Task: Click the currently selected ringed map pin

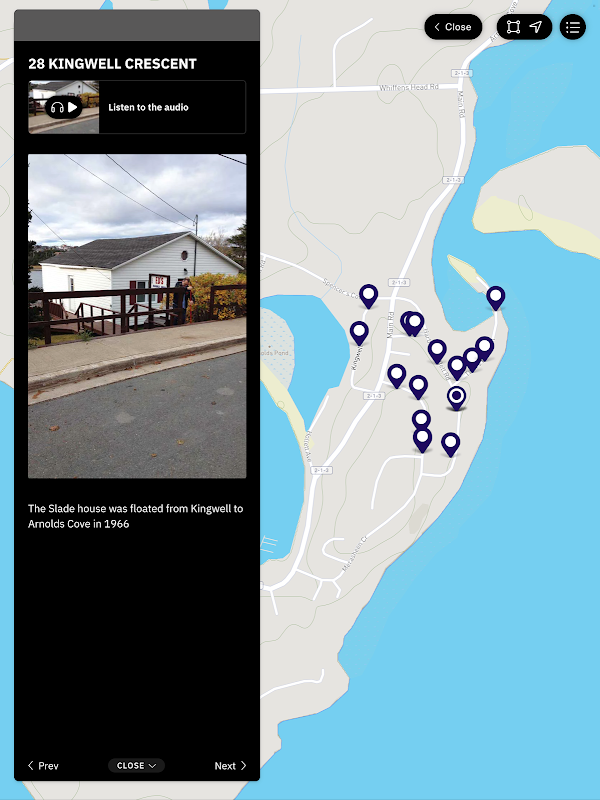Action: (457, 397)
